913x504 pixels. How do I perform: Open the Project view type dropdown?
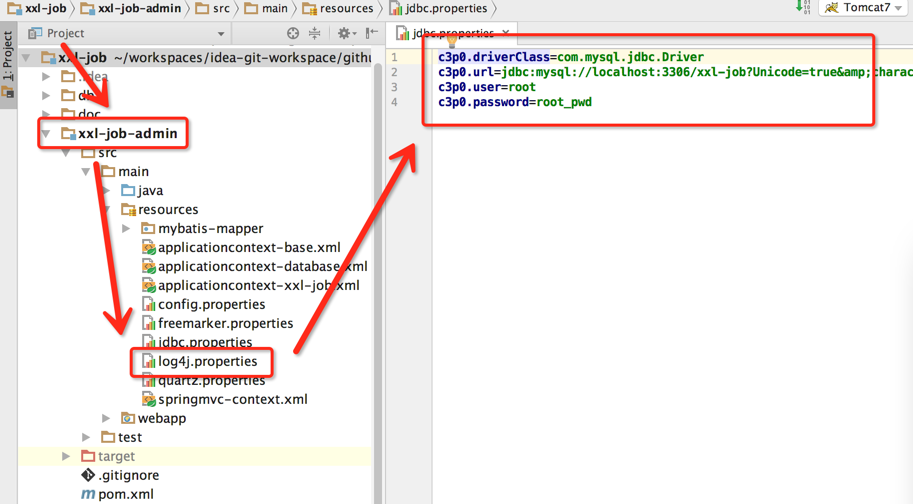coord(221,34)
